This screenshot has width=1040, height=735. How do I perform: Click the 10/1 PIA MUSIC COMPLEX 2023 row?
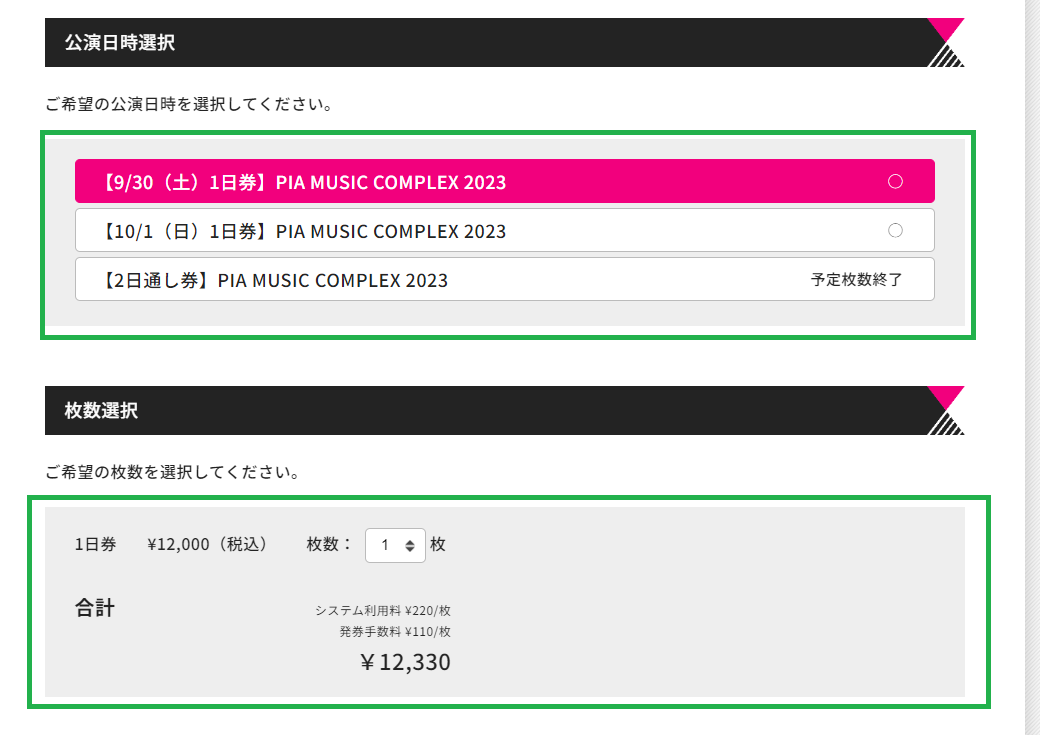400,230
